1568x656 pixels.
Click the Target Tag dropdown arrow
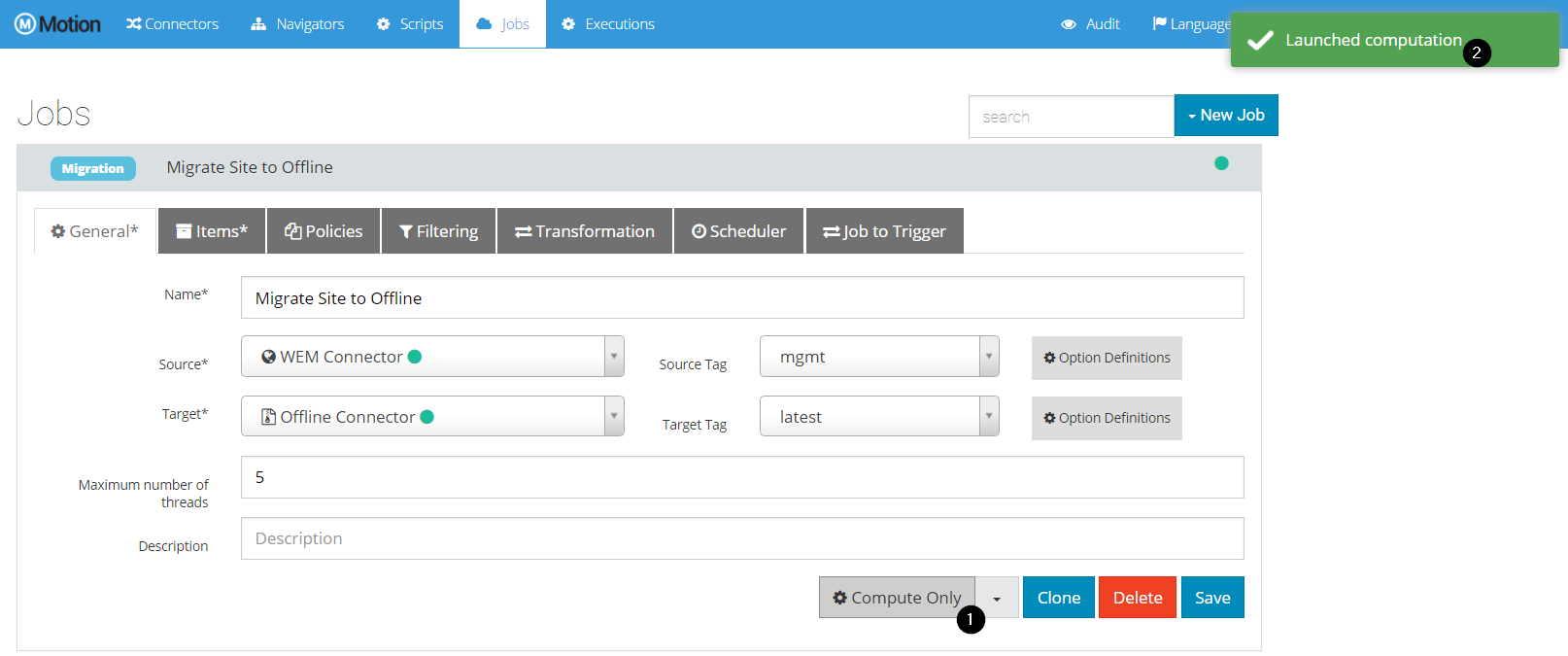pyautogui.click(x=989, y=416)
